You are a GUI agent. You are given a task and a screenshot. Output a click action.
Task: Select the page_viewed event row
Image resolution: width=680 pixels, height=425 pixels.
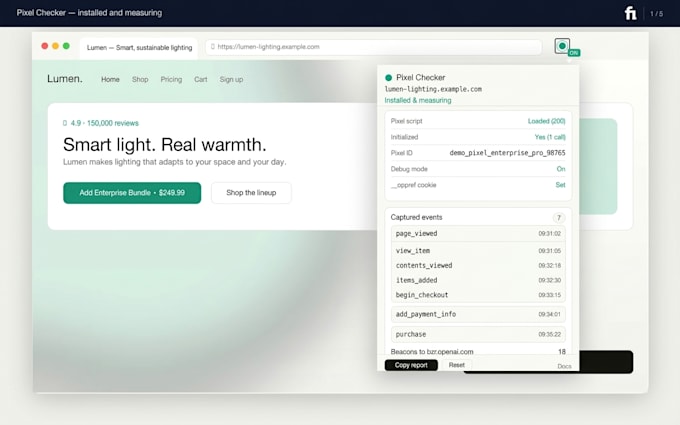(x=478, y=233)
